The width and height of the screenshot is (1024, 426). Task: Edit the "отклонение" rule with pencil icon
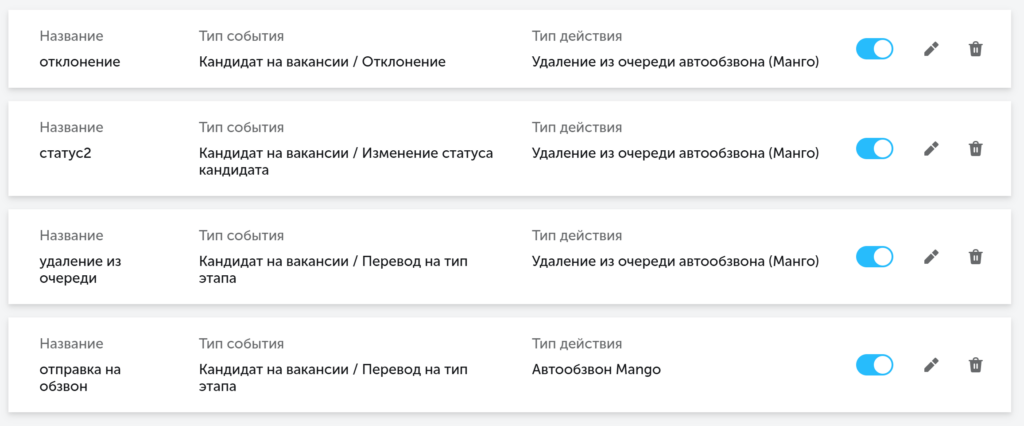click(x=931, y=49)
